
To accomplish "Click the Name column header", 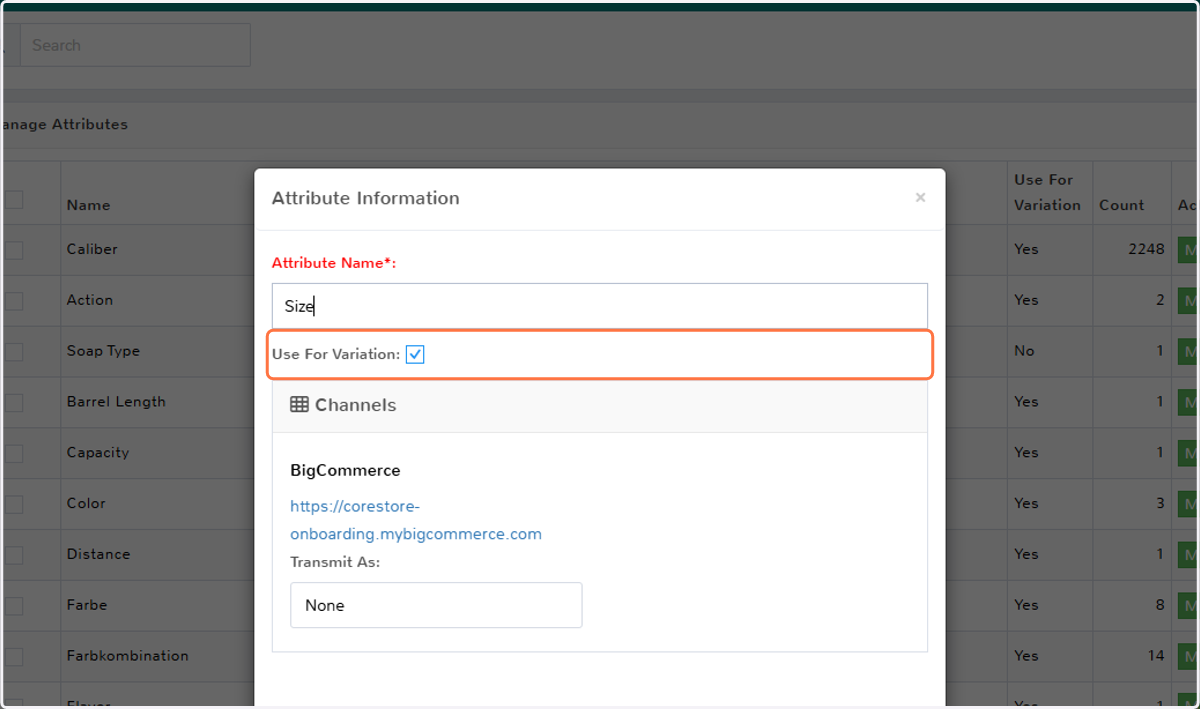I will tap(88, 205).
